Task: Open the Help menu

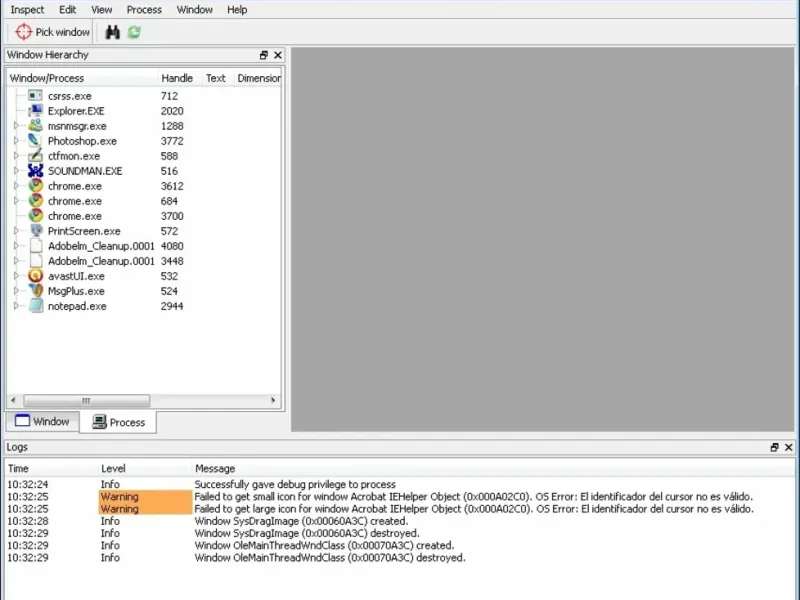Action: coord(237,10)
